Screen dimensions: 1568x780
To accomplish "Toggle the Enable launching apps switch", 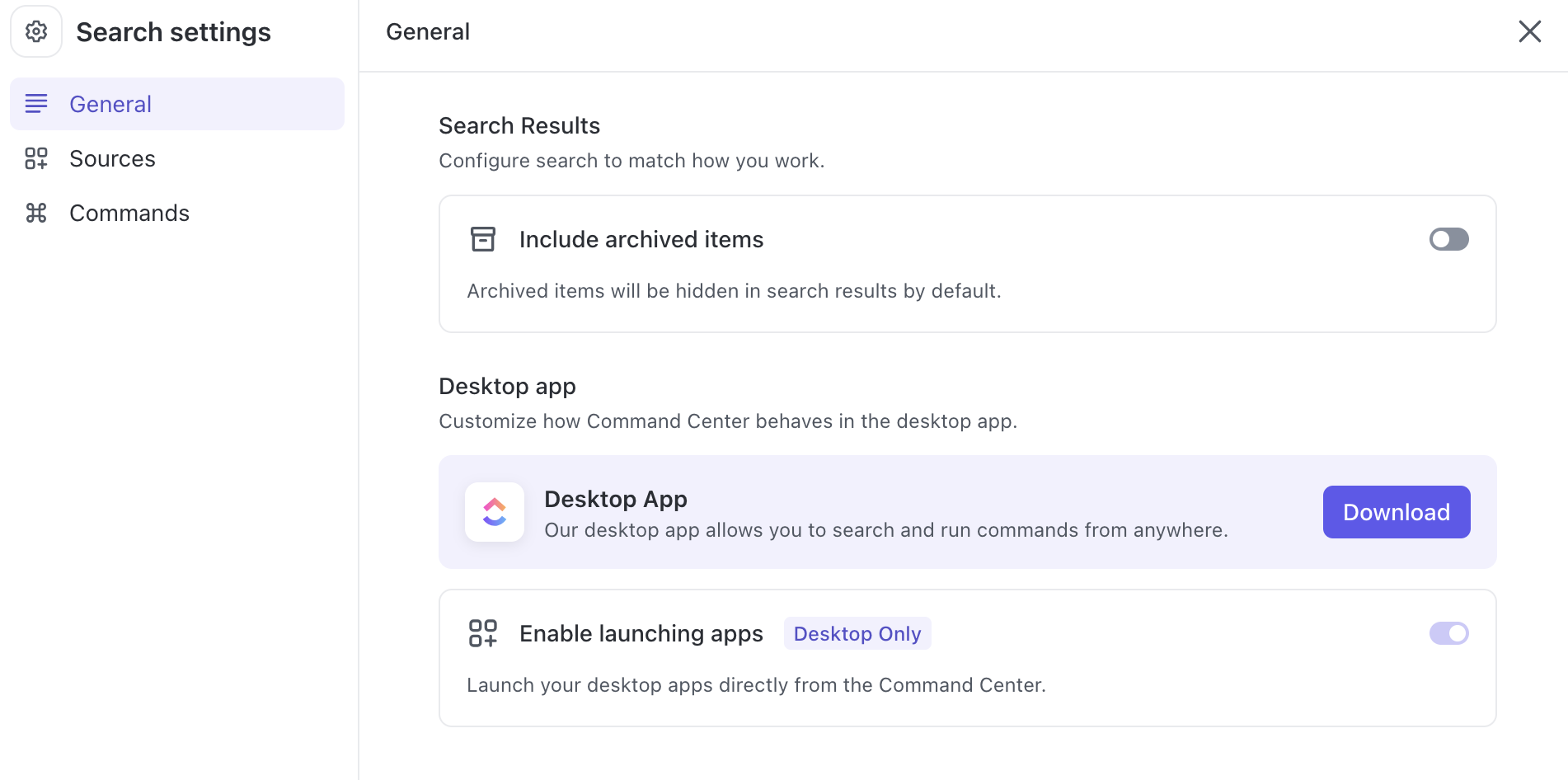I will (1448, 633).
